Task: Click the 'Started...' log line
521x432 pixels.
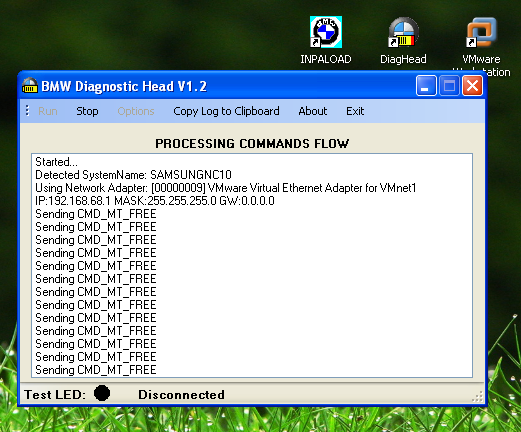Action: [56, 162]
